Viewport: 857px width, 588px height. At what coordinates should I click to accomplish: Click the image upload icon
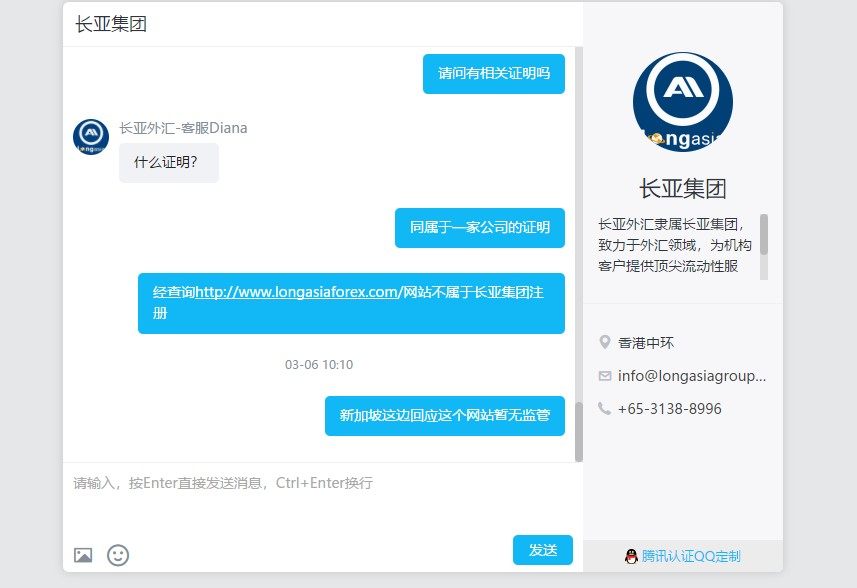pyautogui.click(x=83, y=555)
